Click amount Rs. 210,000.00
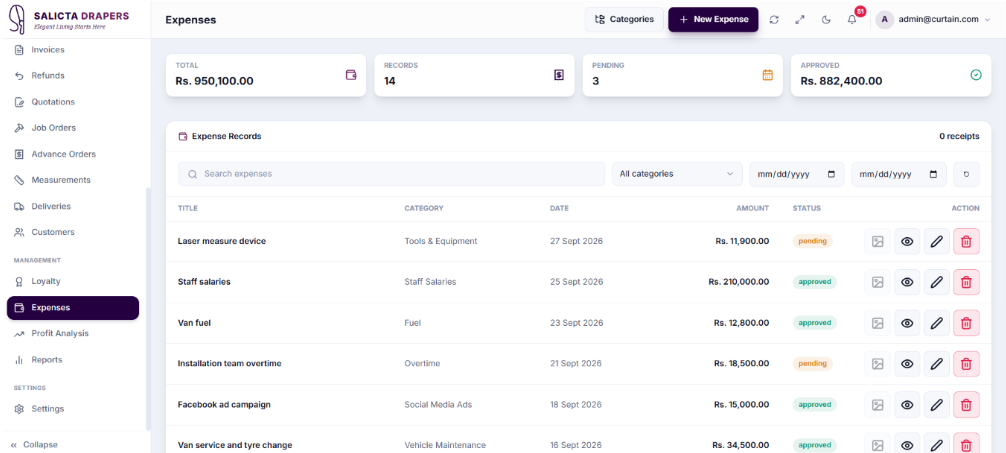 pos(738,282)
